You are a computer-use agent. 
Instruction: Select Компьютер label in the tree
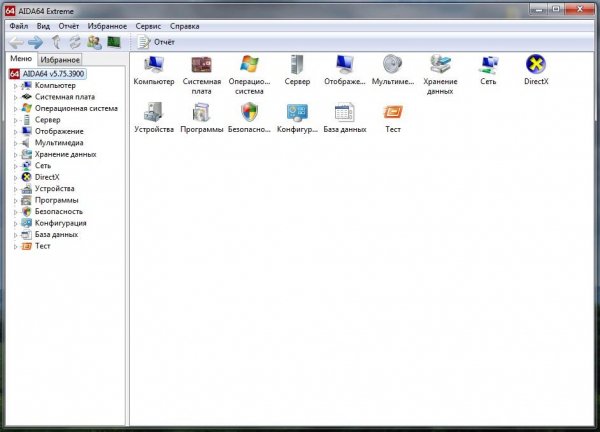(55, 85)
